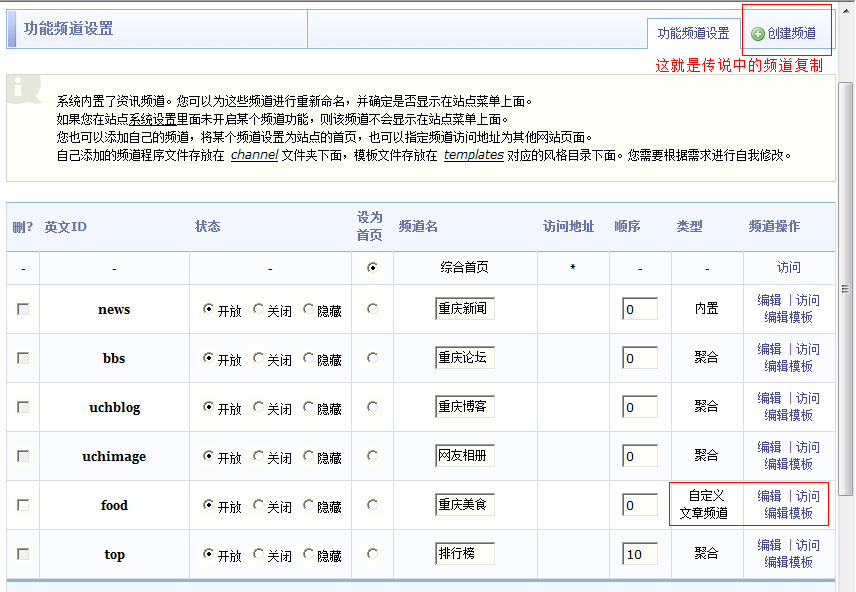Set top channel as homepage
Viewport: 856px width, 592px height.
coord(372,554)
